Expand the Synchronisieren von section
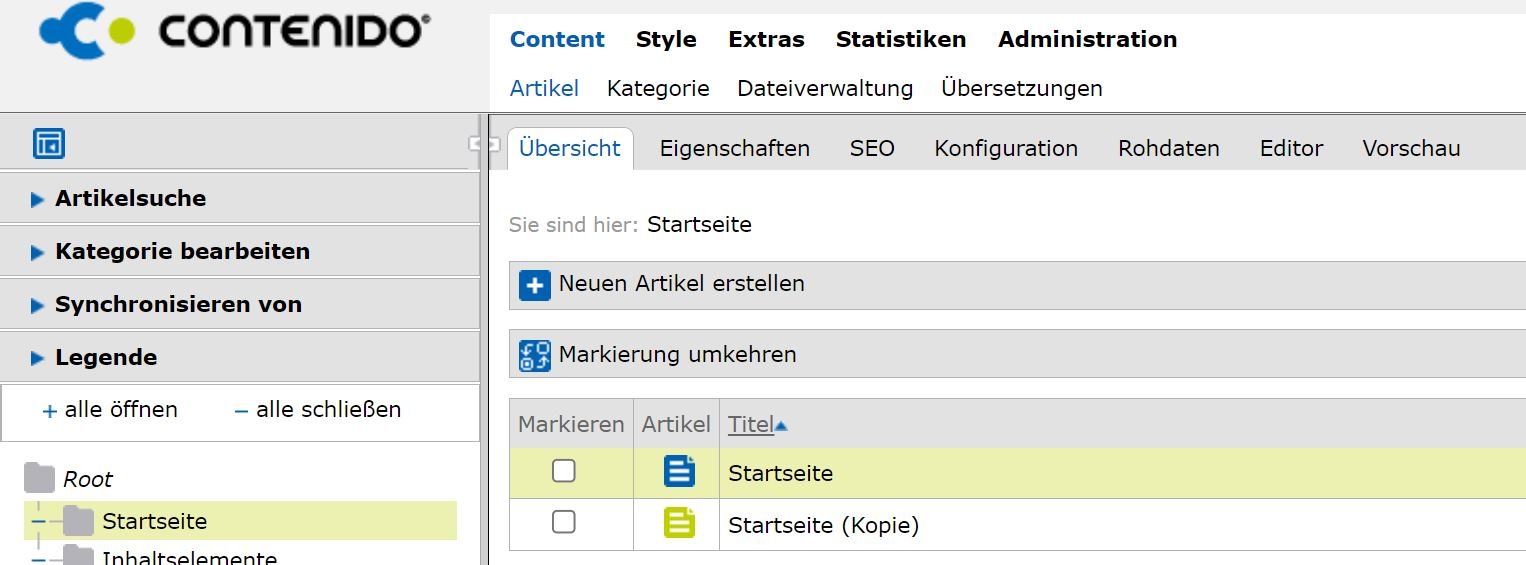1526x565 pixels. pos(178,304)
